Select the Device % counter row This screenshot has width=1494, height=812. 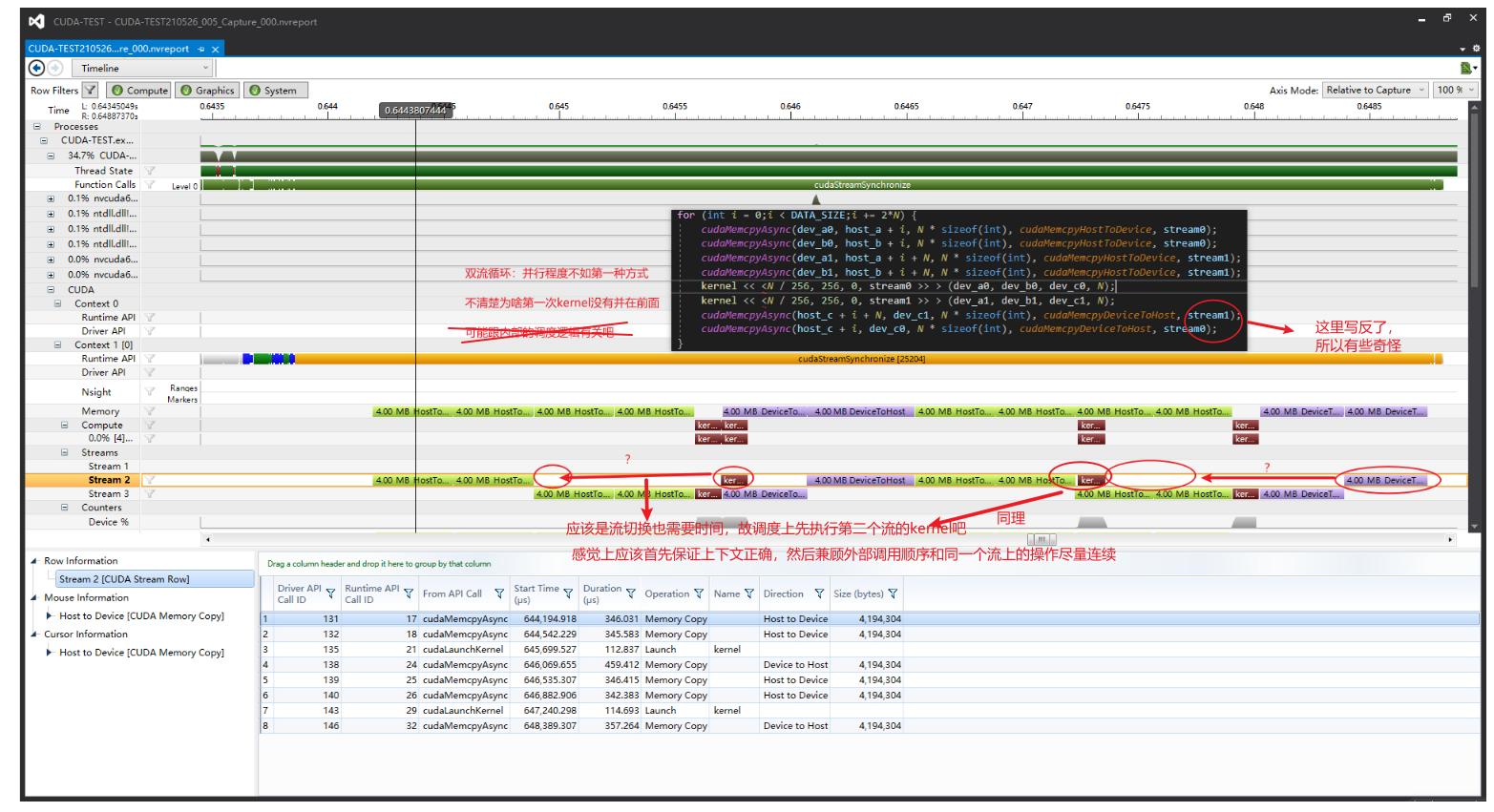pos(108,522)
